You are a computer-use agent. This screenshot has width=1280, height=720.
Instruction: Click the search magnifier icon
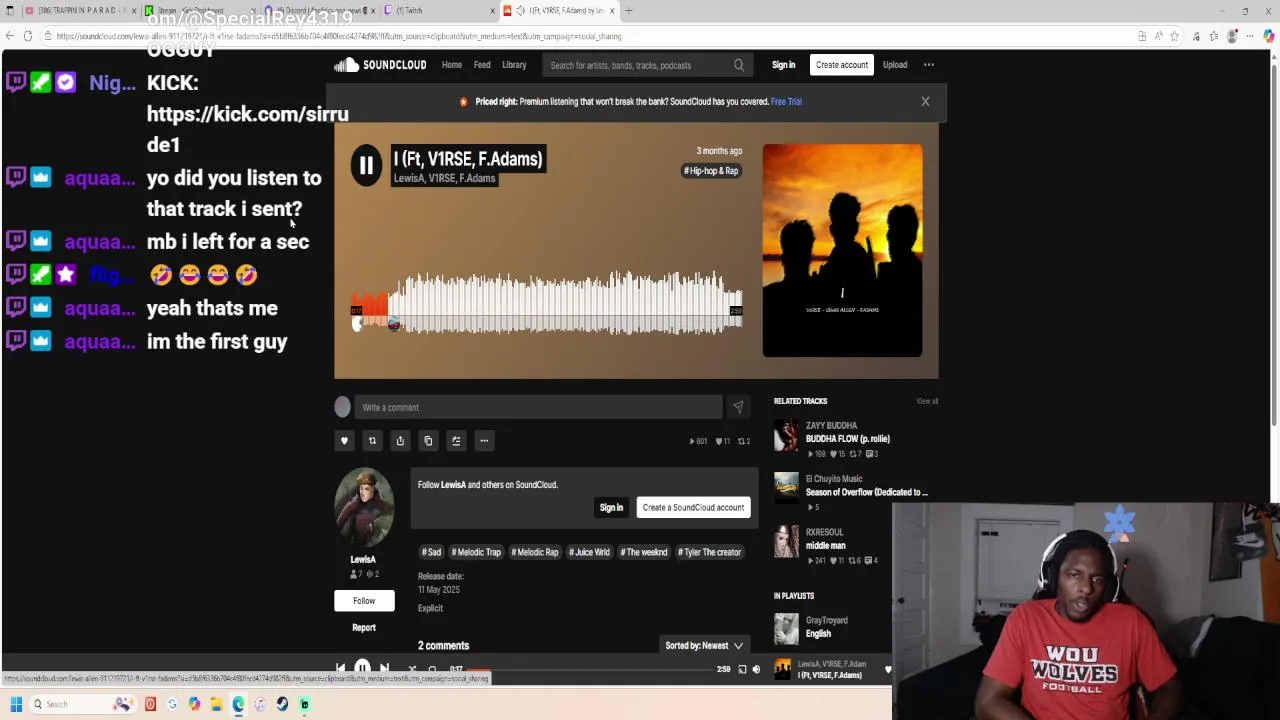[x=739, y=65]
